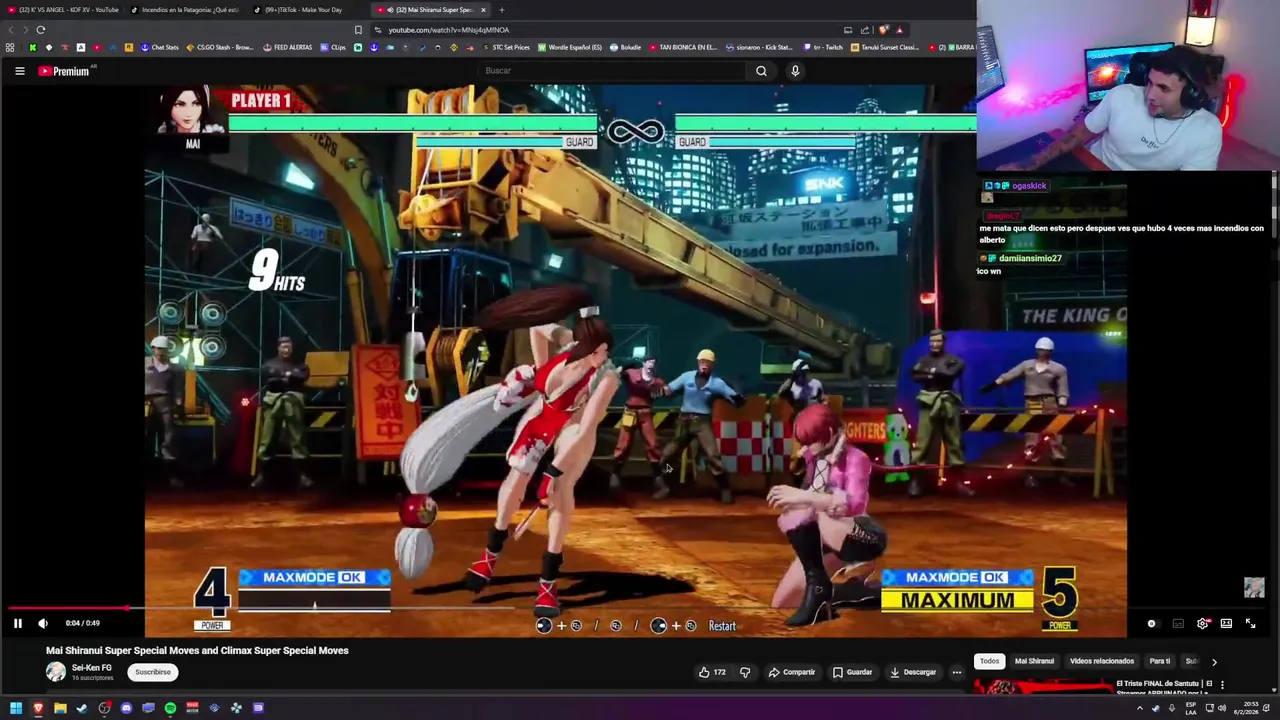Open the video player settings gear
The width and height of the screenshot is (1280, 720).
1202,623
